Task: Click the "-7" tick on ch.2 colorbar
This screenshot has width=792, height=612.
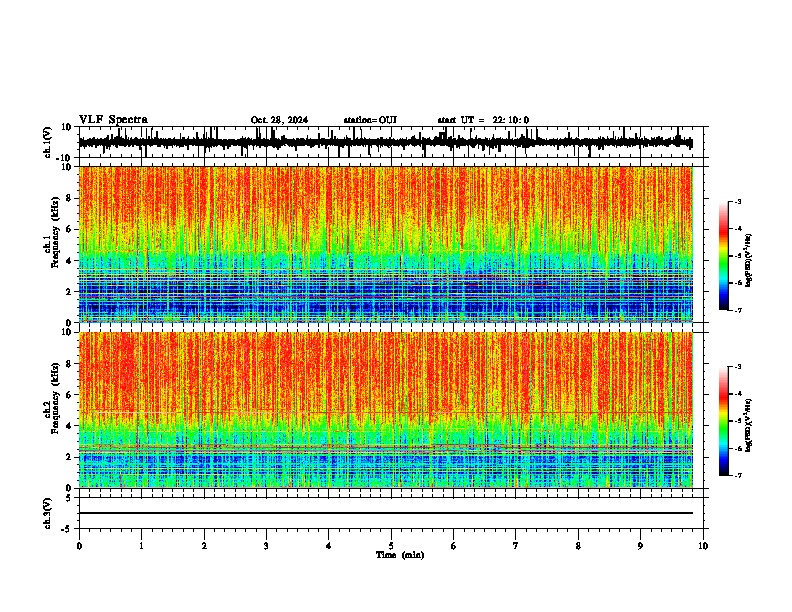Action: click(738, 475)
